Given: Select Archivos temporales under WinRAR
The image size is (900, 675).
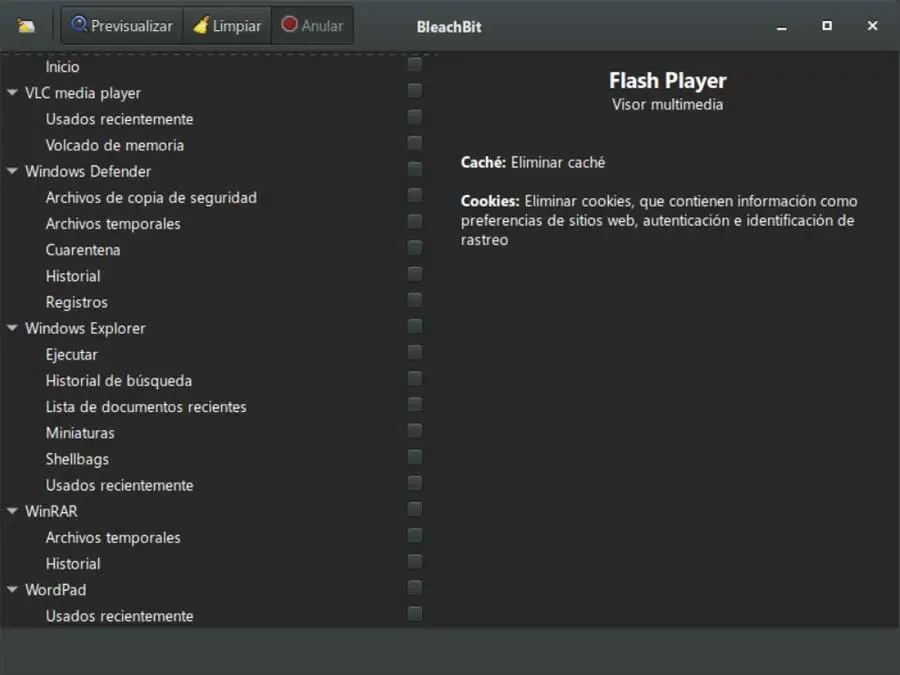Looking at the screenshot, I should [113, 538].
